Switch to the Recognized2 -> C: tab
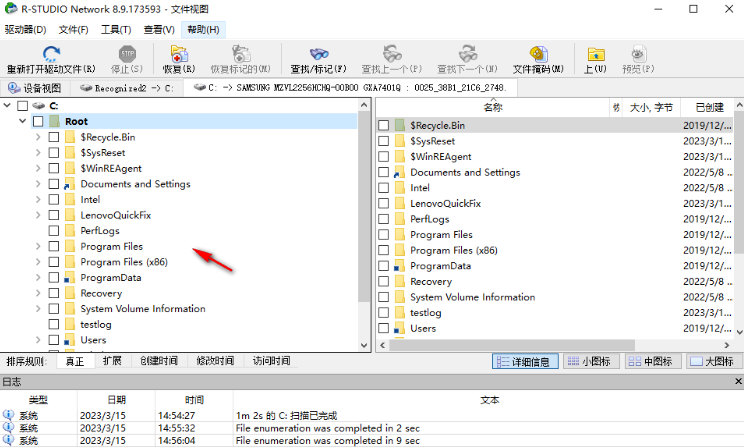The height and width of the screenshot is (448, 744). 127,88
